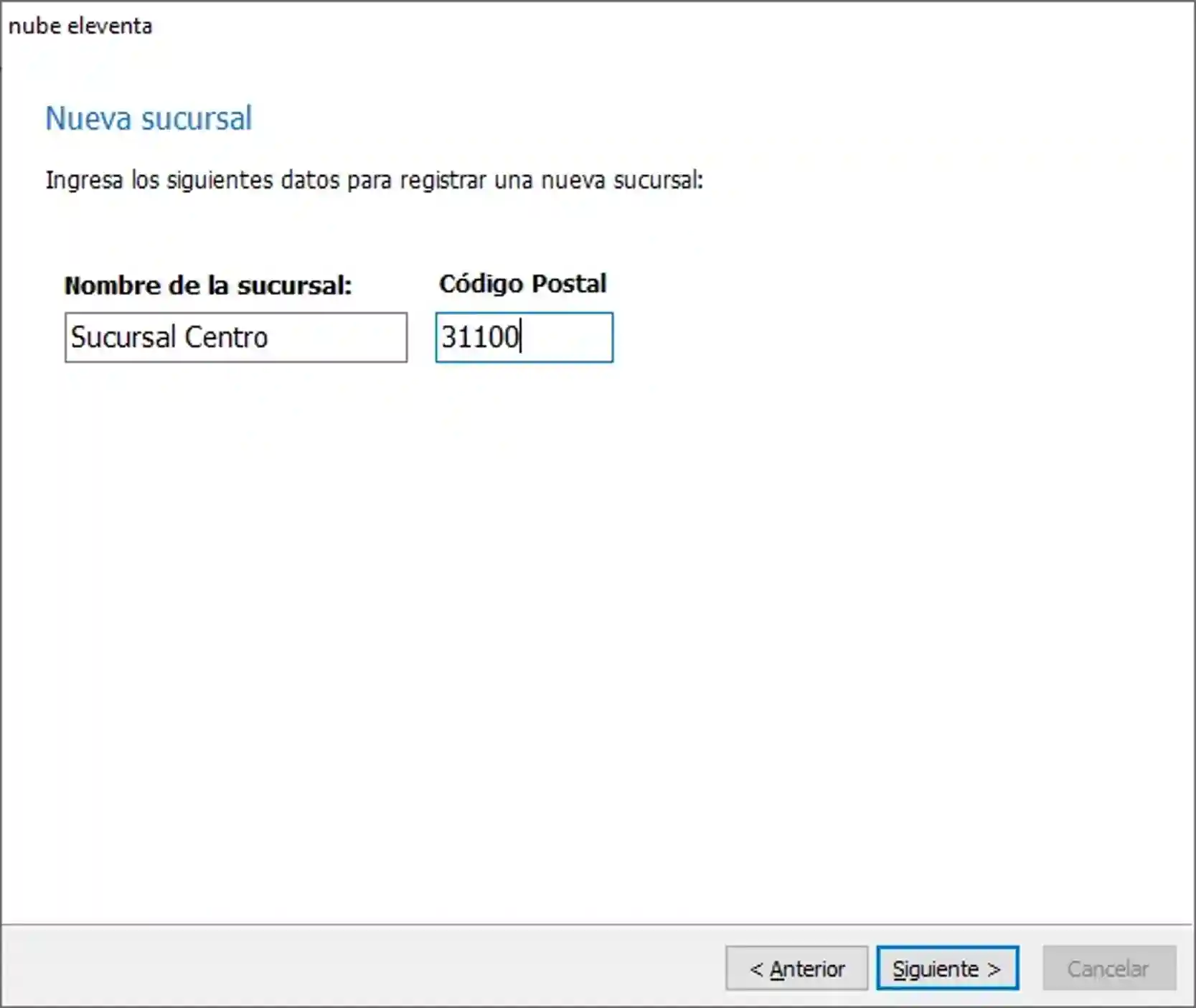This screenshot has width=1196, height=1008.
Task: Click the word 'sucursal' in the blue heading
Action: (x=197, y=118)
